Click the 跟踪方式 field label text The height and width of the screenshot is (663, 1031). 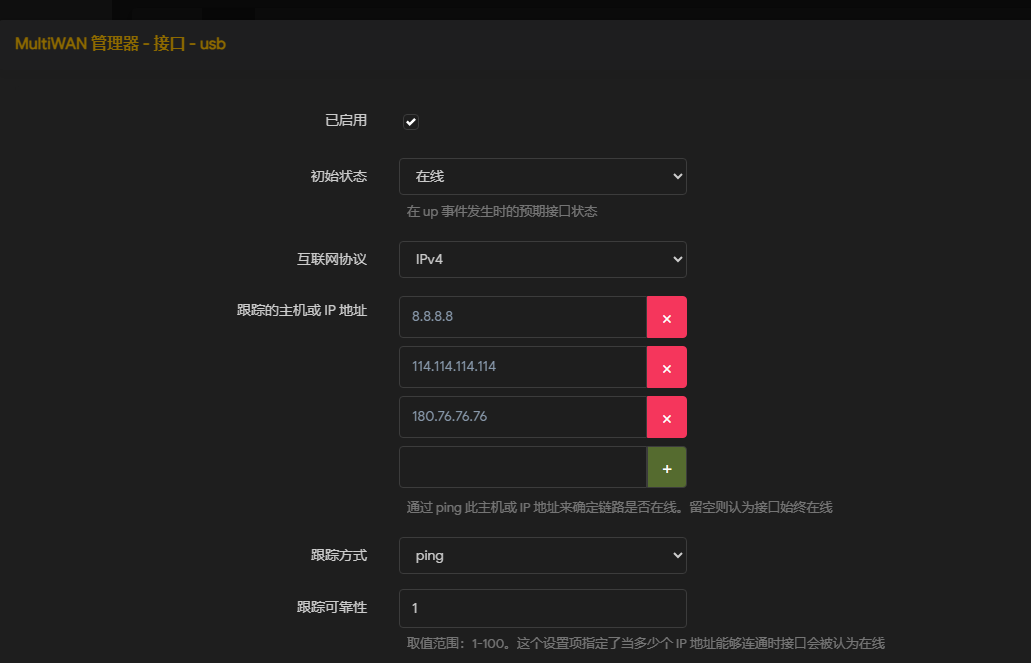pyautogui.click(x=339, y=555)
